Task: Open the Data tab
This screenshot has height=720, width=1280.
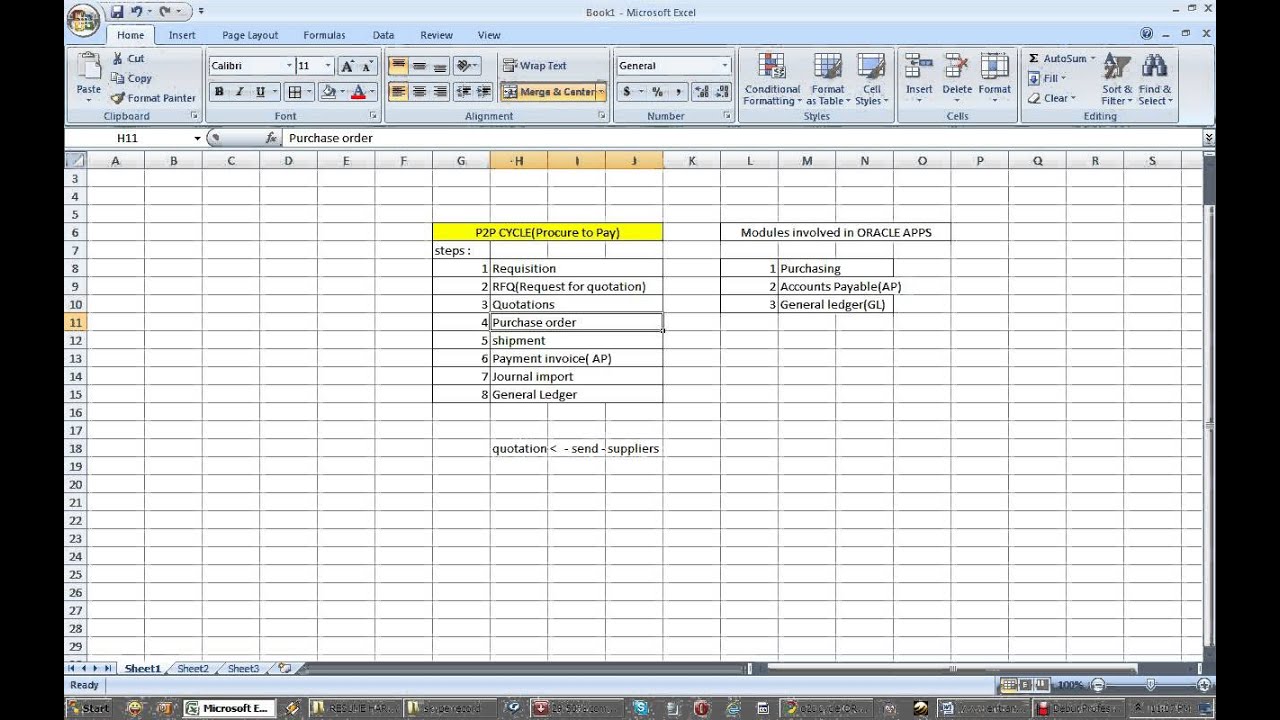Action: [x=383, y=35]
